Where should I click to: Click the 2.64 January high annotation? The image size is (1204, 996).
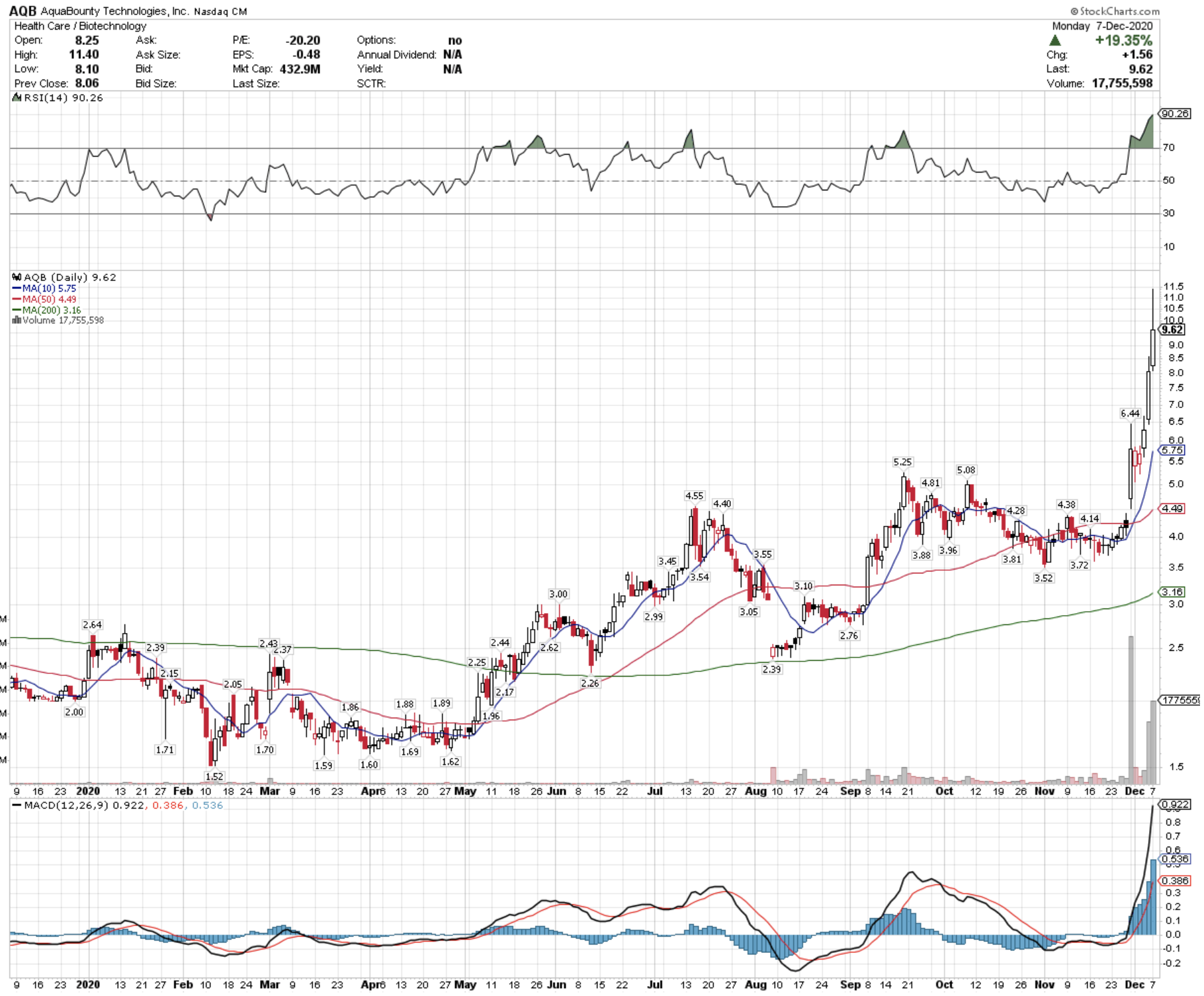pyautogui.click(x=92, y=625)
